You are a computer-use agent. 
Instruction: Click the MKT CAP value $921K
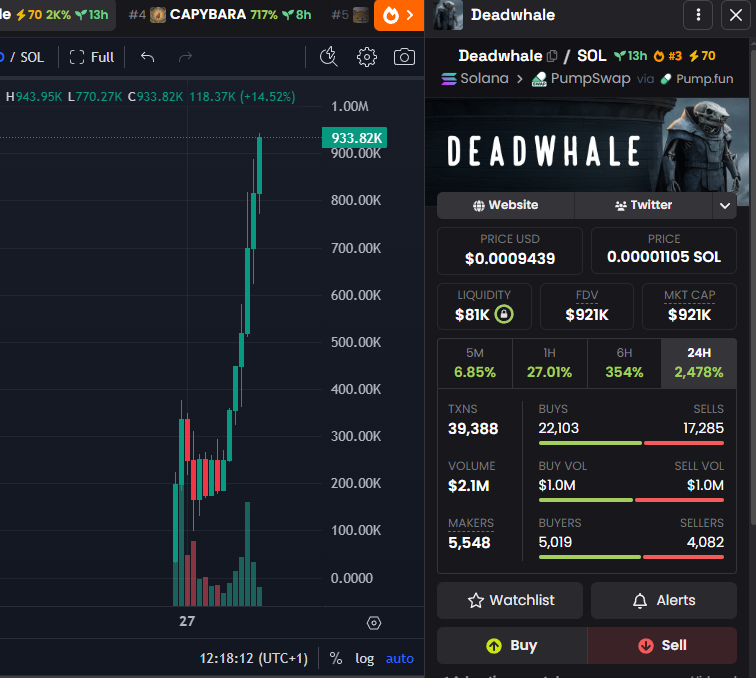(x=689, y=315)
